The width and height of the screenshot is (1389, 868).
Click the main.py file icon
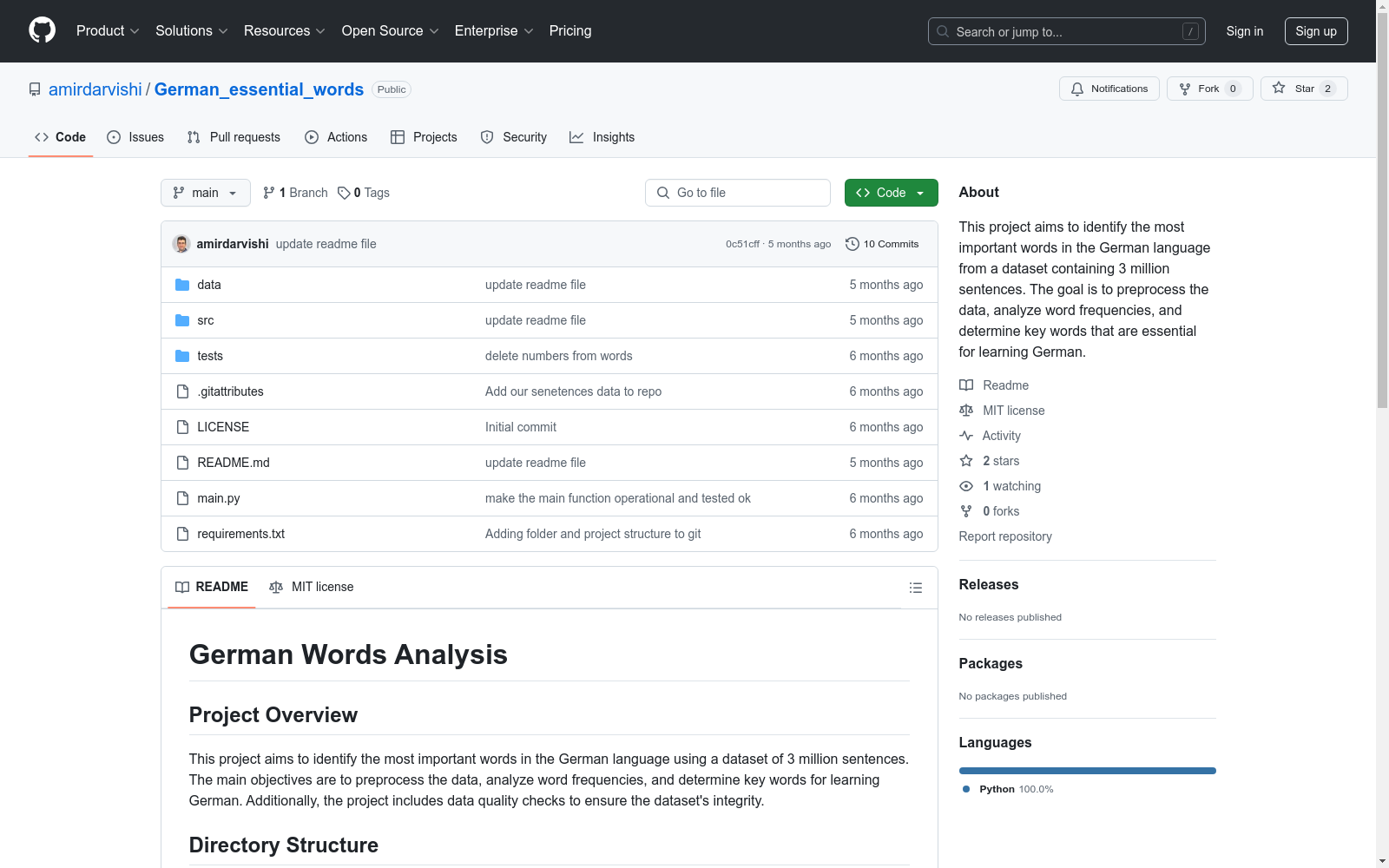tap(182, 498)
